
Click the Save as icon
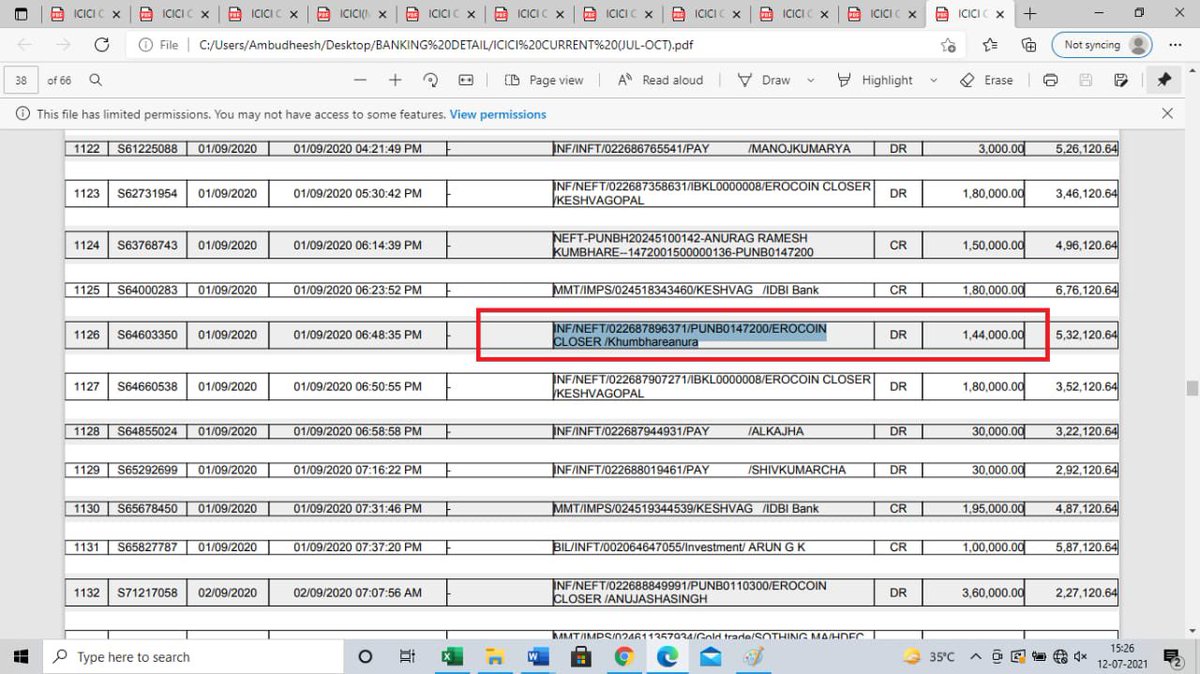click(x=1121, y=80)
